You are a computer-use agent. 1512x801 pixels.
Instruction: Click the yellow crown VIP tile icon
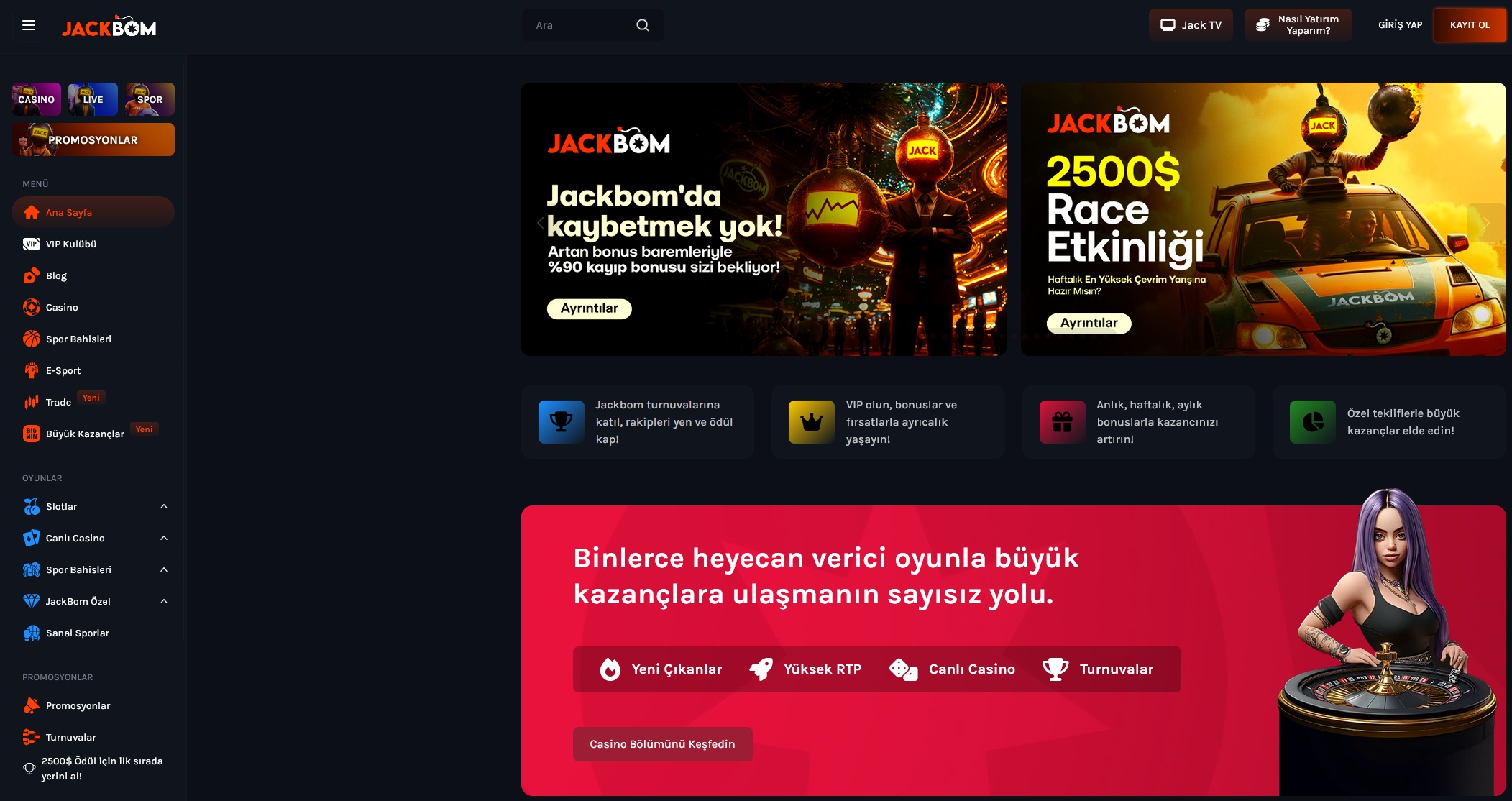812,422
